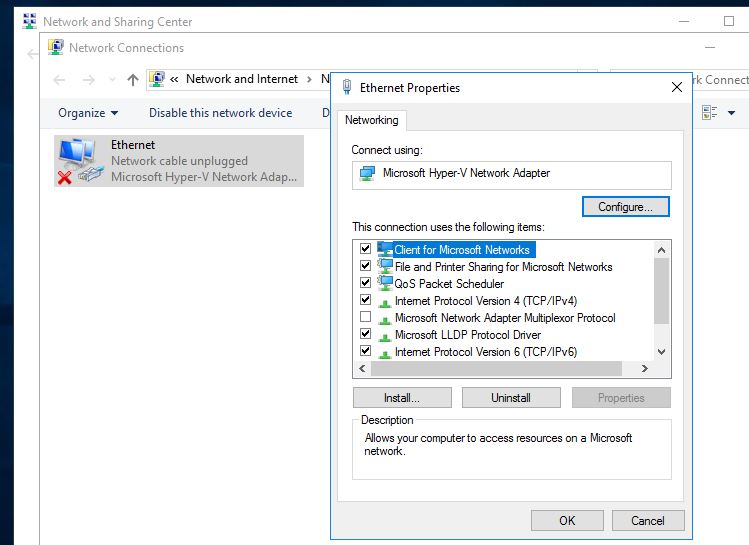Select 'Microsoft Network Adapter Multiplexor Protocol' item
The height and width of the screenshot is (545, 749).
pos(505,318)
